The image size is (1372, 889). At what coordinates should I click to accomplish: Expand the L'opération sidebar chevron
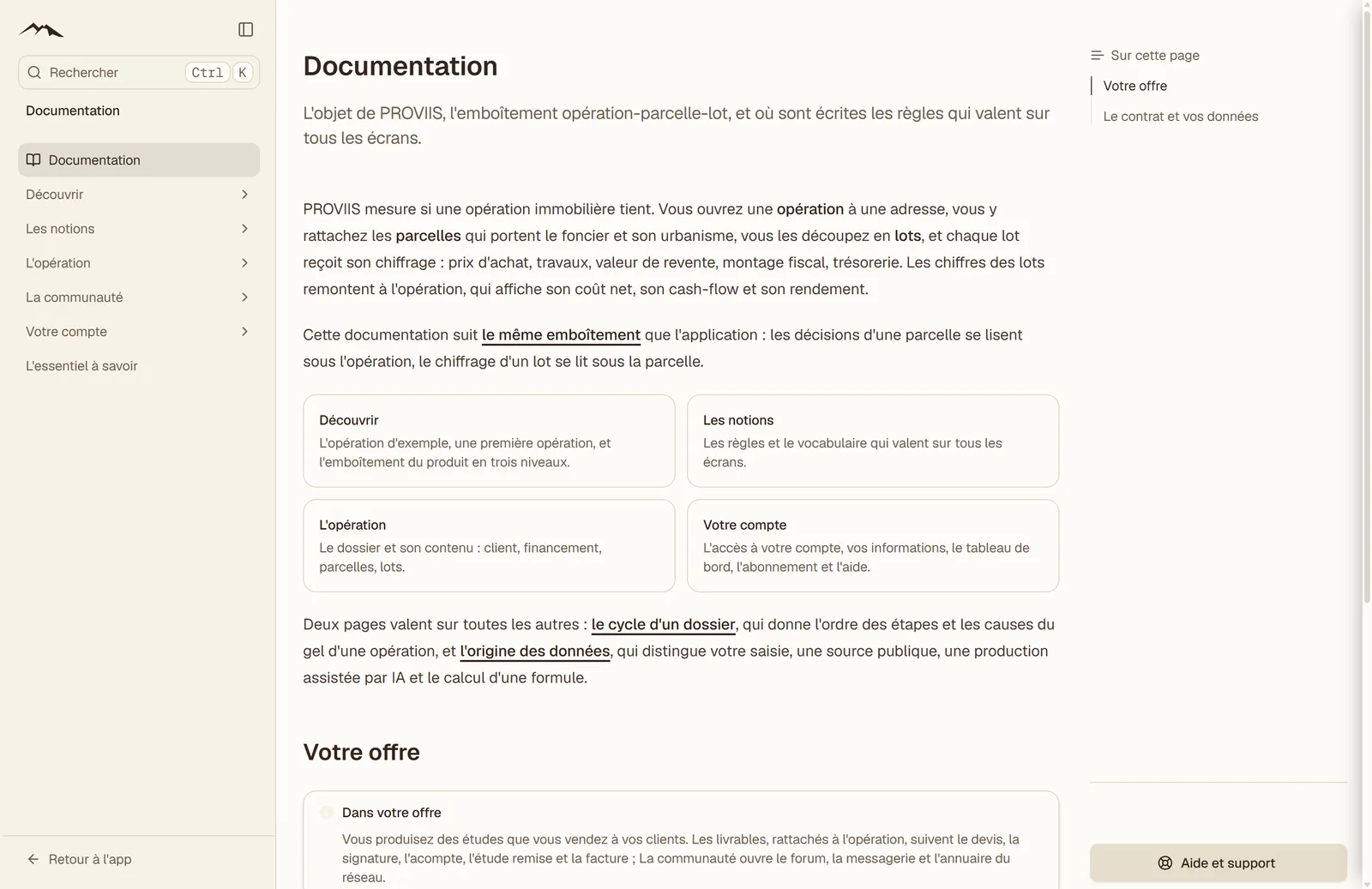pos(244,263)
